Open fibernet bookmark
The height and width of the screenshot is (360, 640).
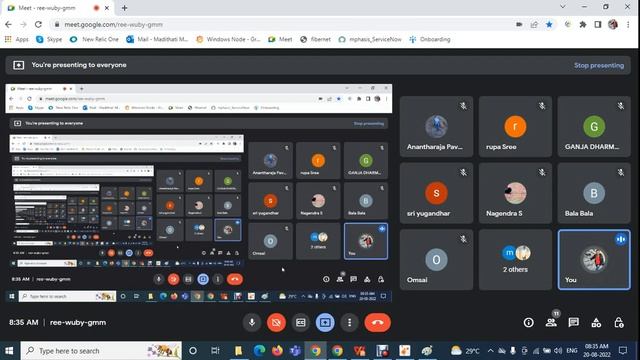(x=315, y=39)
